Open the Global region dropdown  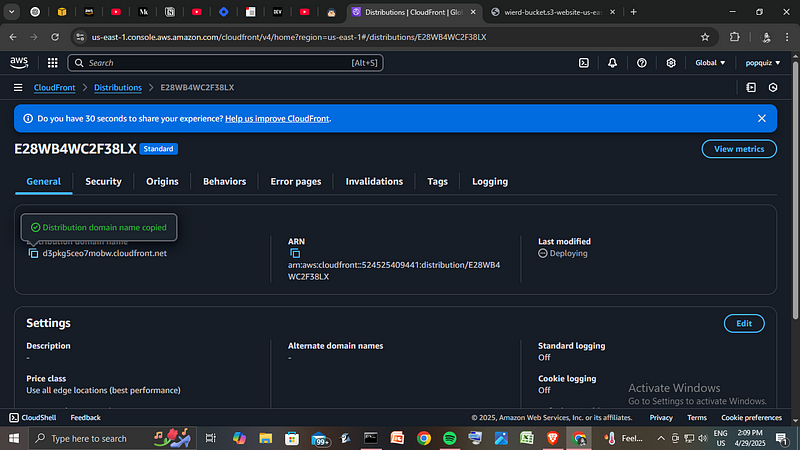tap(710, 63)
